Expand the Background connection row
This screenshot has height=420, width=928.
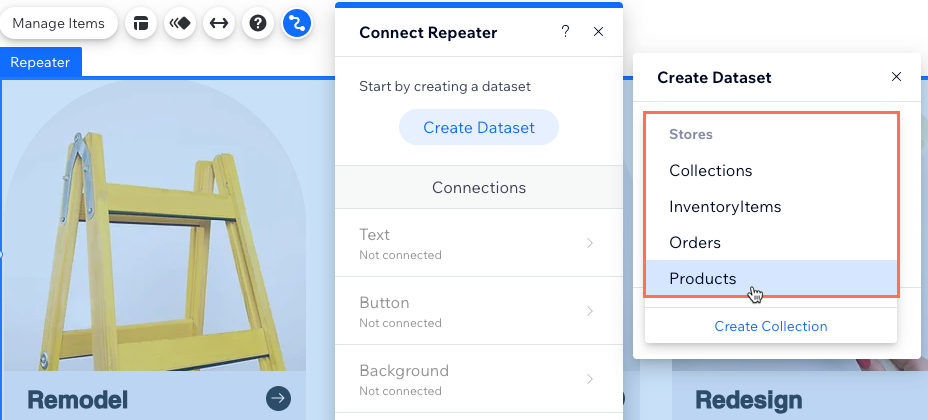[479, 379]
